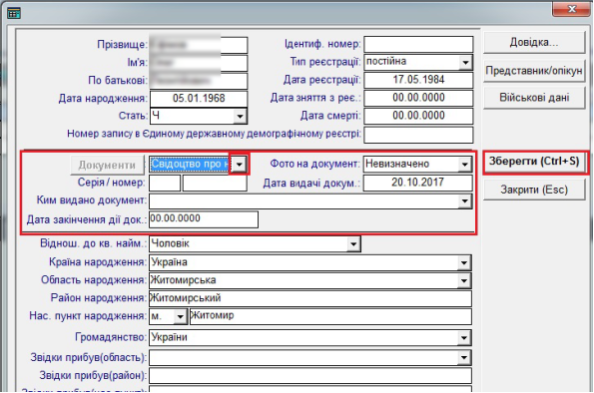The height and width of the screenshot is (393, 594).
Task: Open Військові дані section
Action: [534, 98]
